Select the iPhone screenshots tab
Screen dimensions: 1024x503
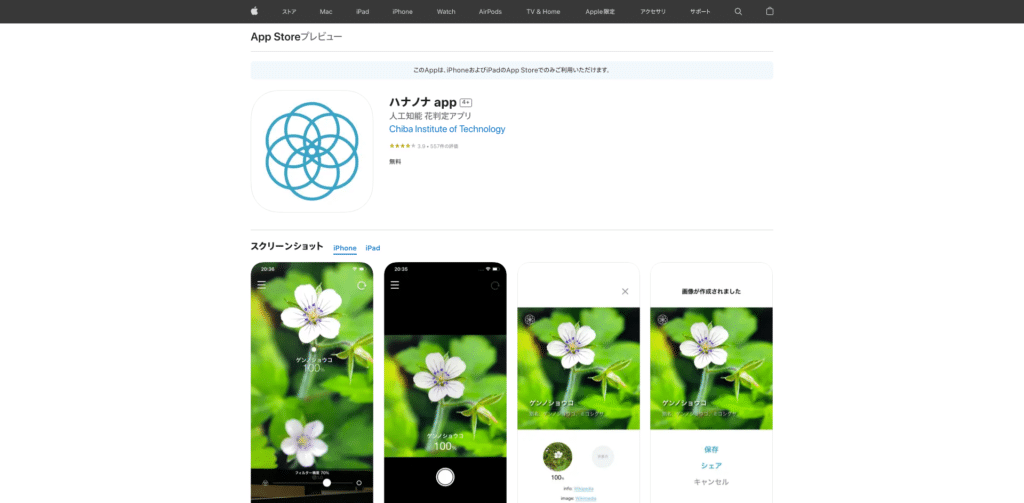tap(345, 248)
